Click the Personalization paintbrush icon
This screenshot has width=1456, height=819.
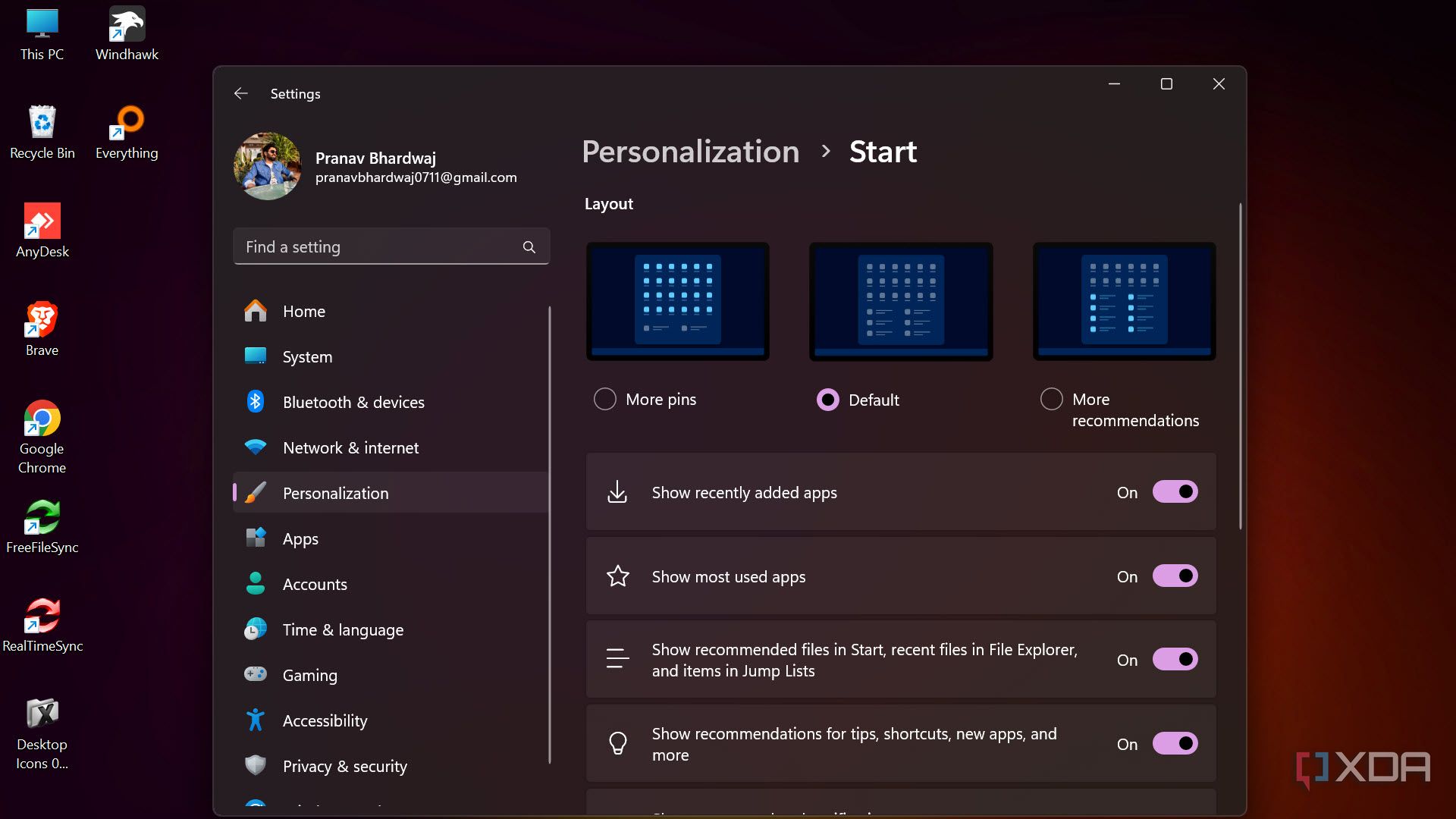(256, 493)
